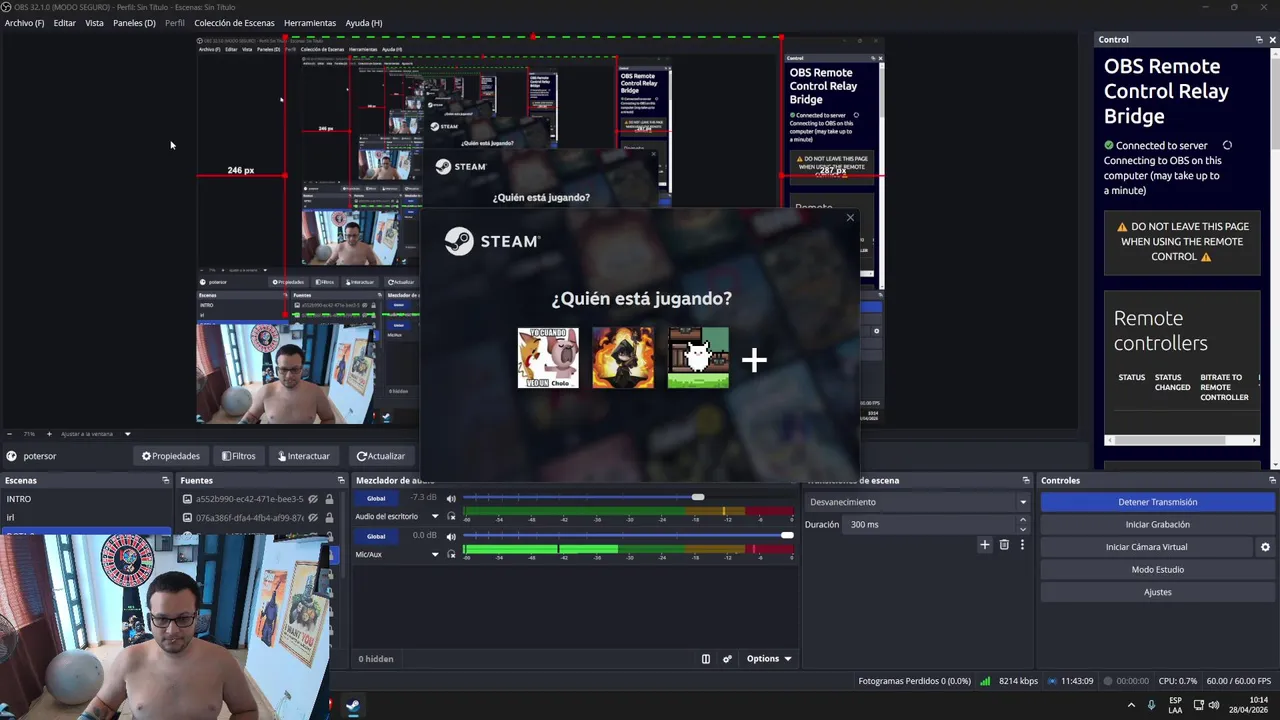Add a new Steam profile plus icon
Image resolution: width=1280 pixels, height=720 pixels.
point(754,360)
